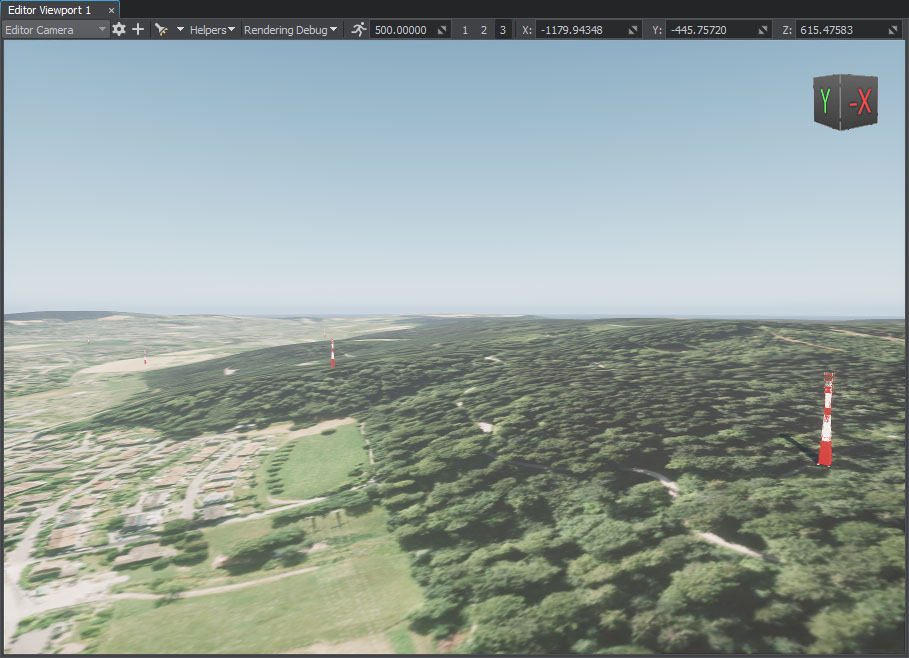Open the Editor Camera dropdown
Screen dimensions: 909x658
(55, 30)
